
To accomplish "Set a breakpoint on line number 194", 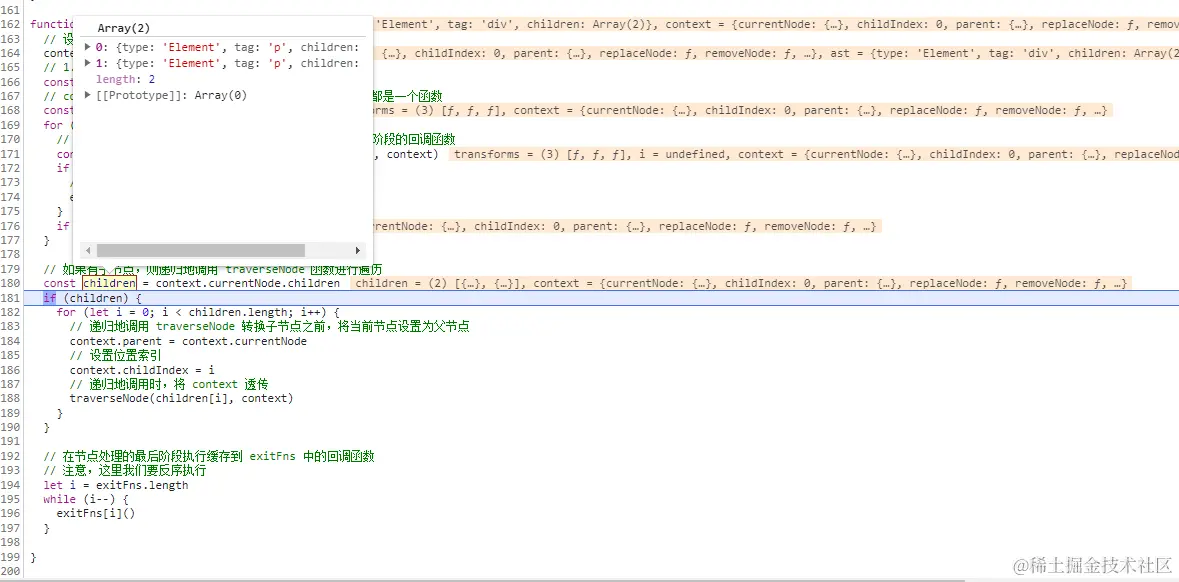I will coord(11,485).
